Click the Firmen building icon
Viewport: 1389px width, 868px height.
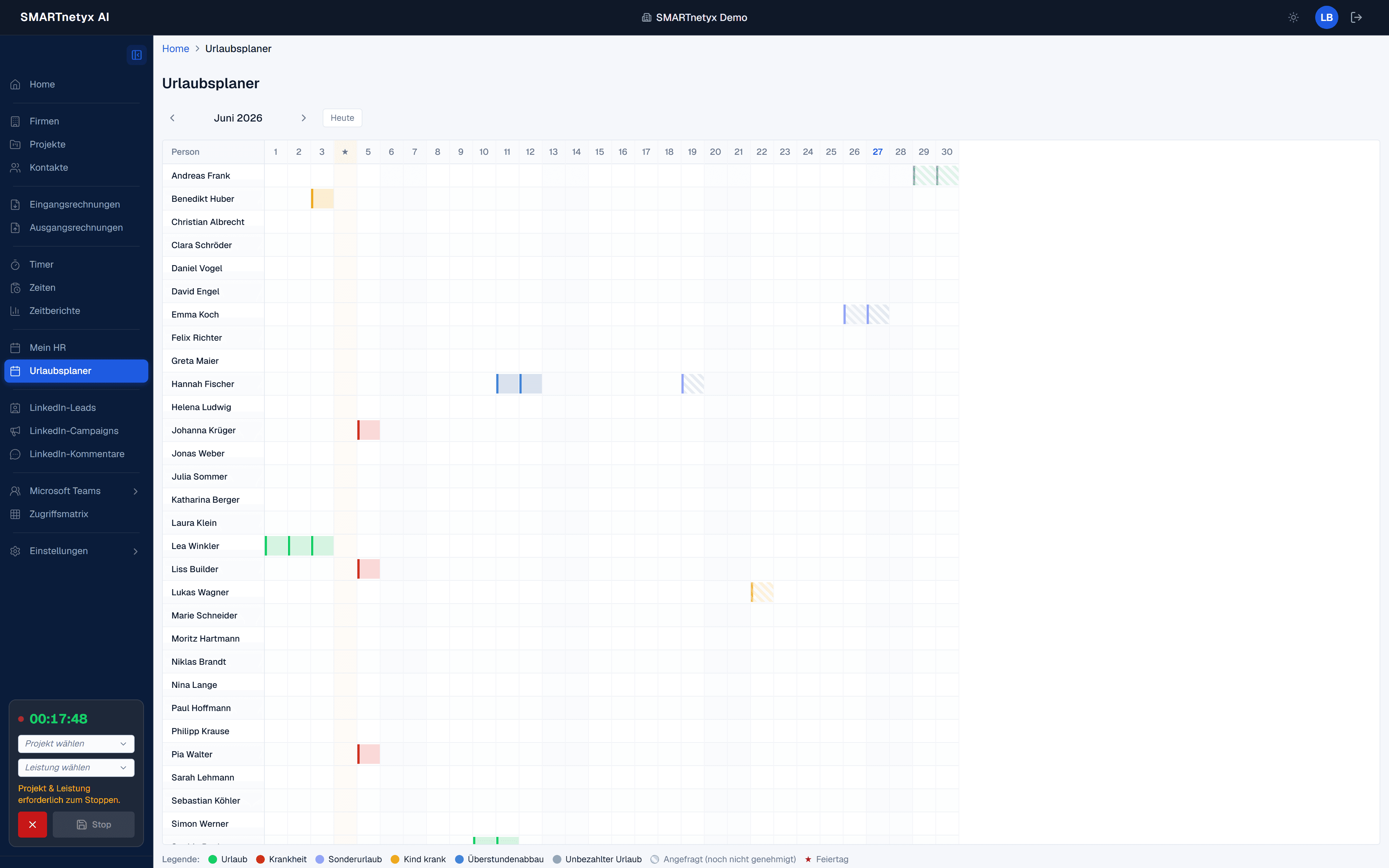click(16, 121)
